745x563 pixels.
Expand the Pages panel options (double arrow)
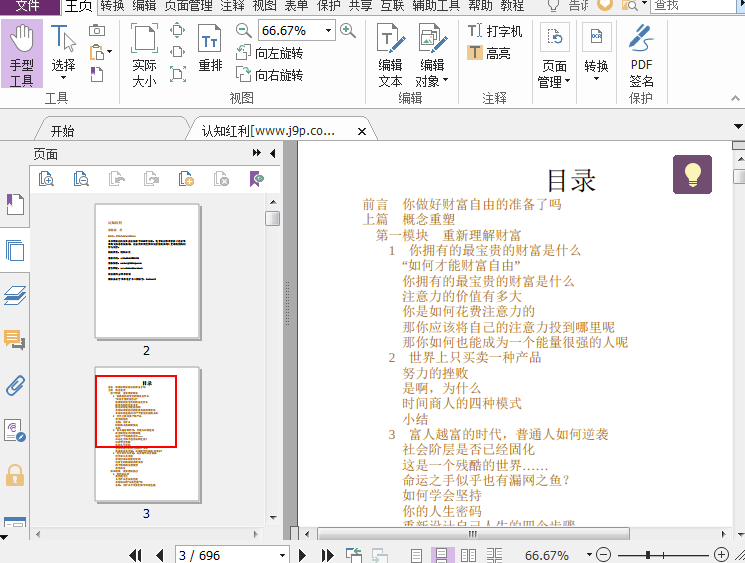point(257,153)
